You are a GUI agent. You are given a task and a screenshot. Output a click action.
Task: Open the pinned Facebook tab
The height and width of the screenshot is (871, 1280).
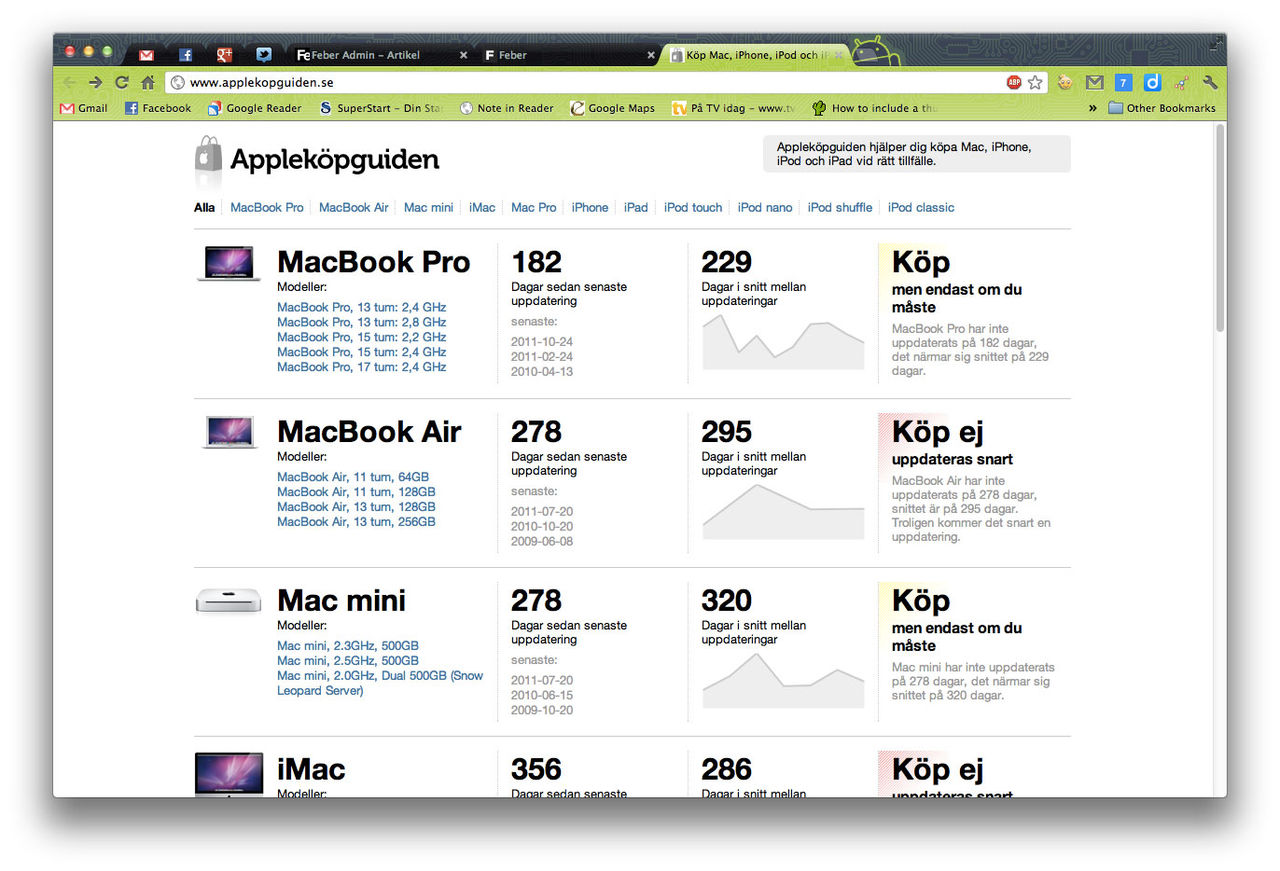[186, 55]
